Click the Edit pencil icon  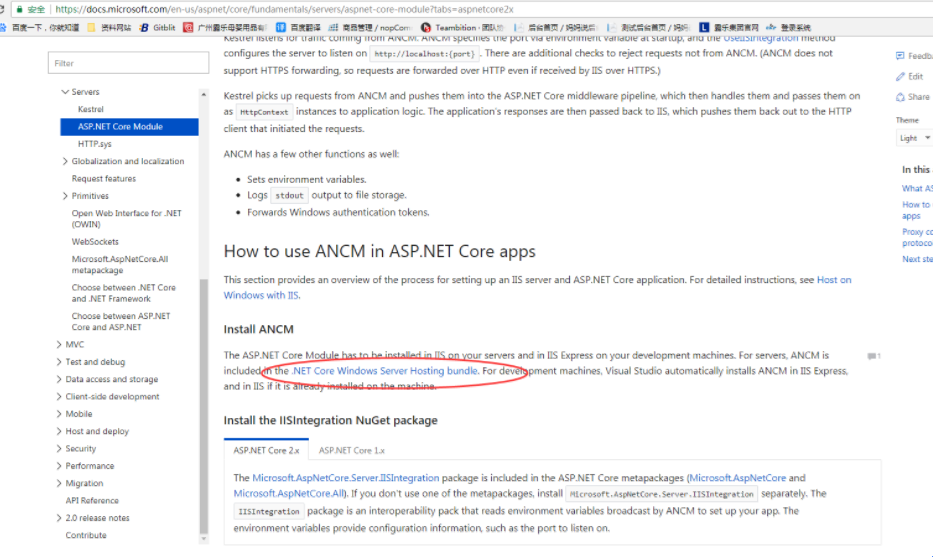[x=900, y=76]
